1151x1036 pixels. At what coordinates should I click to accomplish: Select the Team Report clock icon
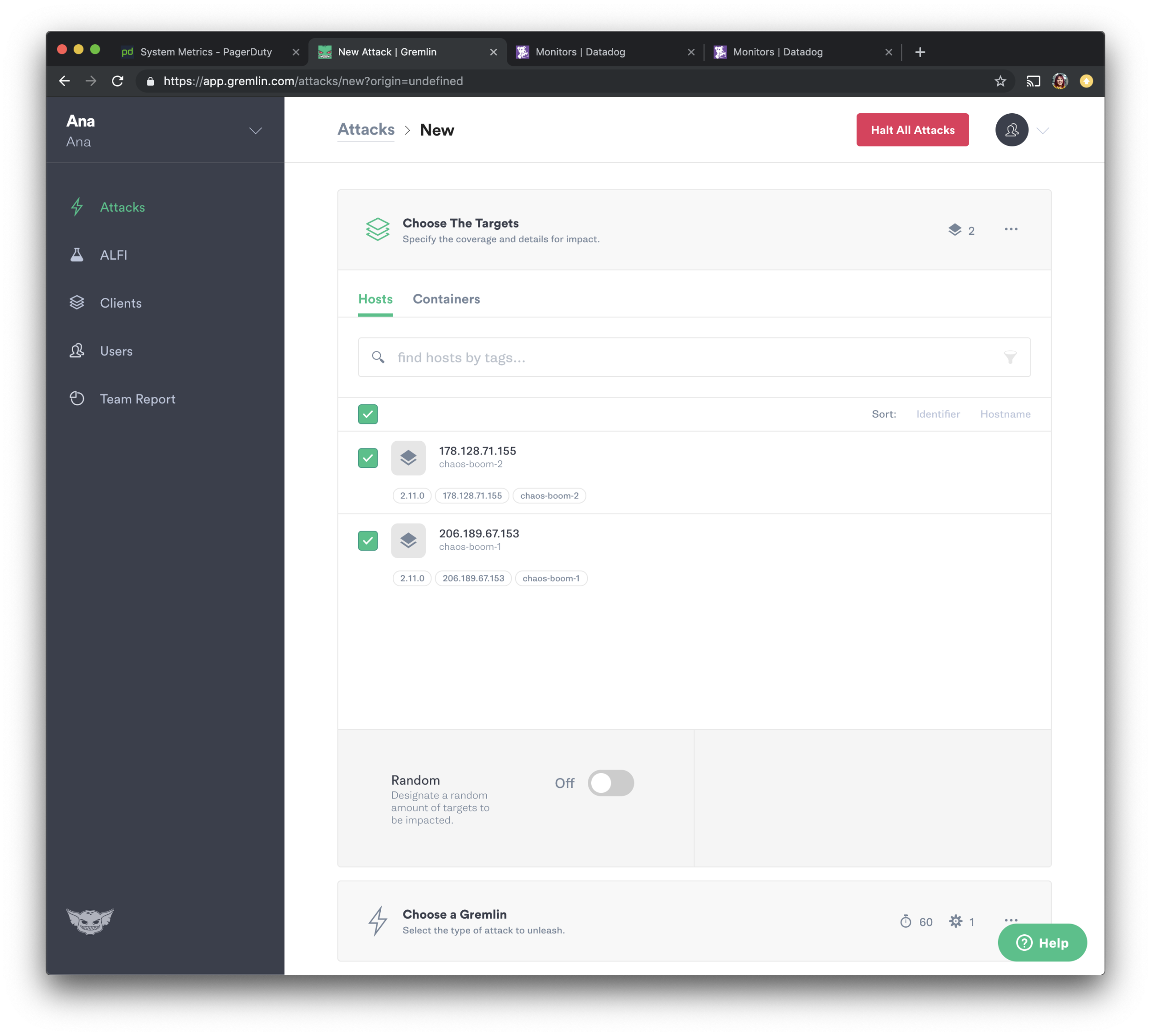pyautogui.click(x=77, y=398)
